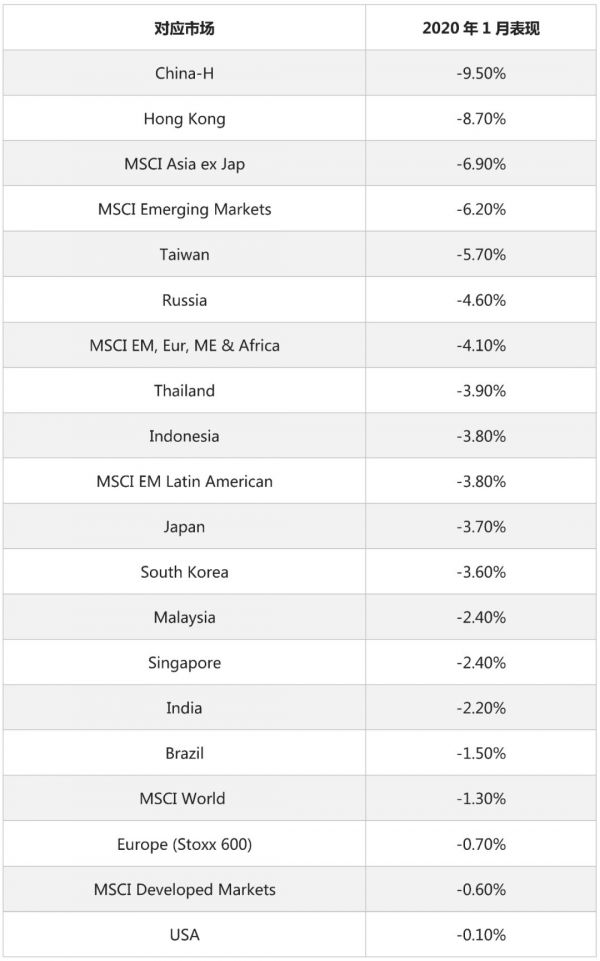Click the -4.60% value for Russia
Viewport: 600px width, 961px height.
480,300
